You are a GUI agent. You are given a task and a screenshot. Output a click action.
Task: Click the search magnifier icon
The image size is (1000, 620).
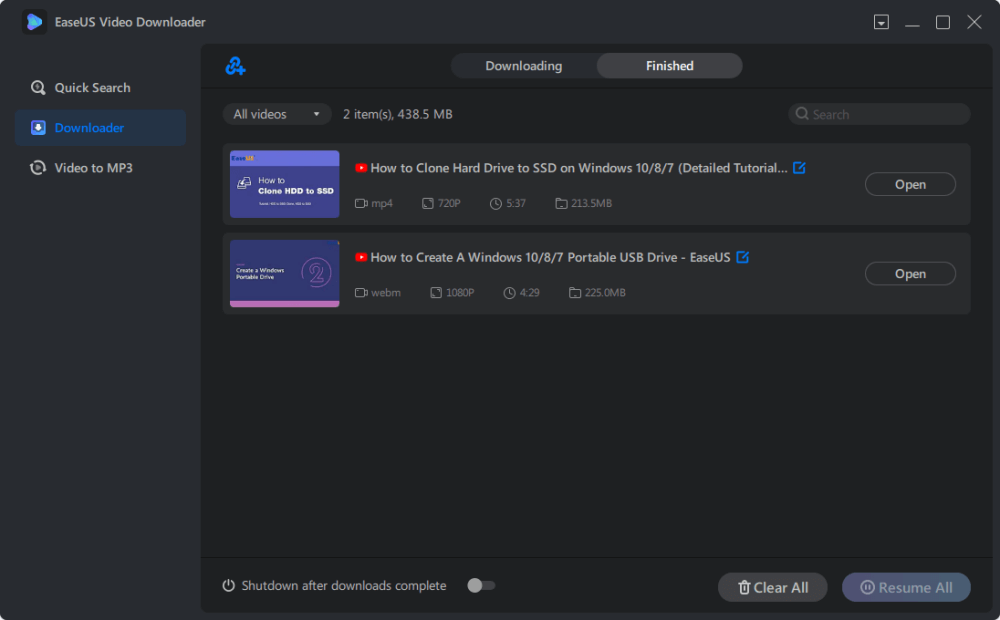point(802,114)
